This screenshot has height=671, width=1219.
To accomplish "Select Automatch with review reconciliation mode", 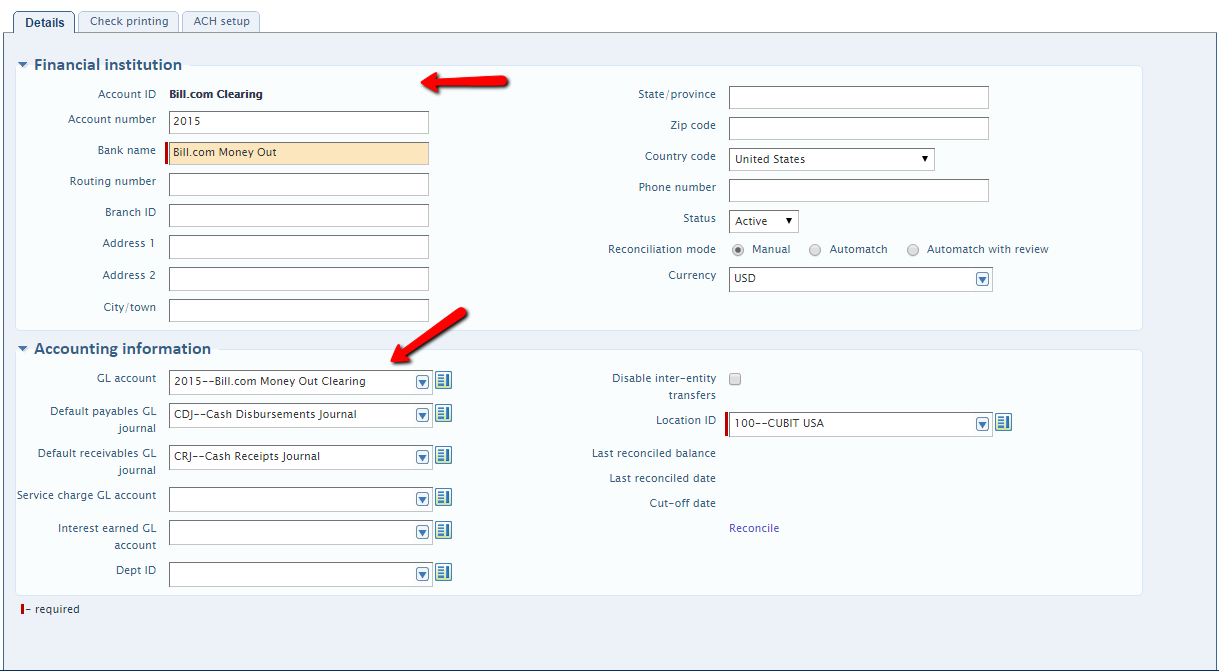I will (x=913, y=250).
